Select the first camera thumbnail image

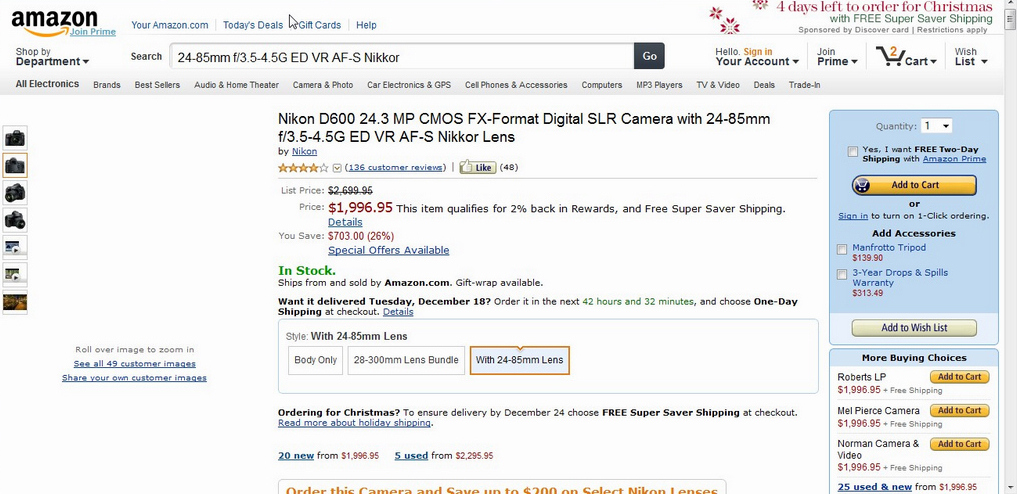click(x=15, y=138)
